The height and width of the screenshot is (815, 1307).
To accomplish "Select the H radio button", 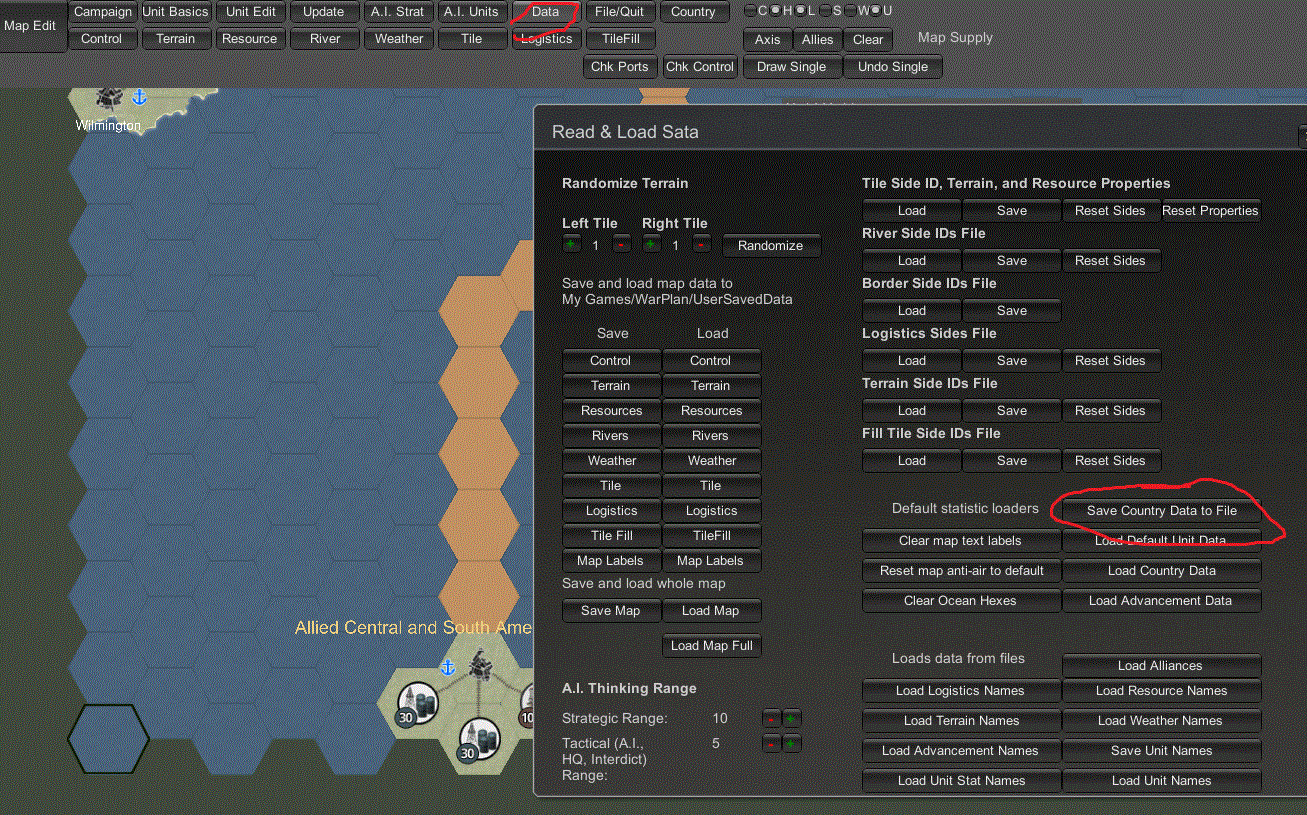I will click(x=776, y=11).
